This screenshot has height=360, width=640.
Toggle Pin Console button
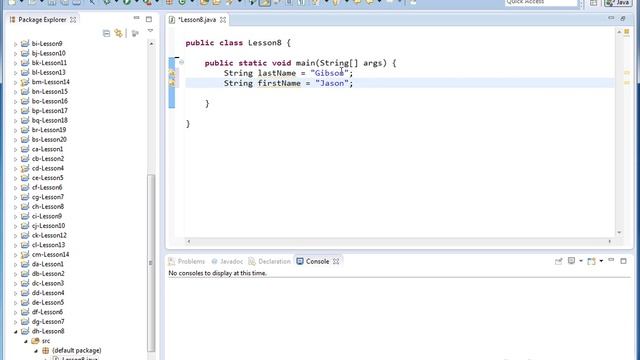click(x=558, y=261)
